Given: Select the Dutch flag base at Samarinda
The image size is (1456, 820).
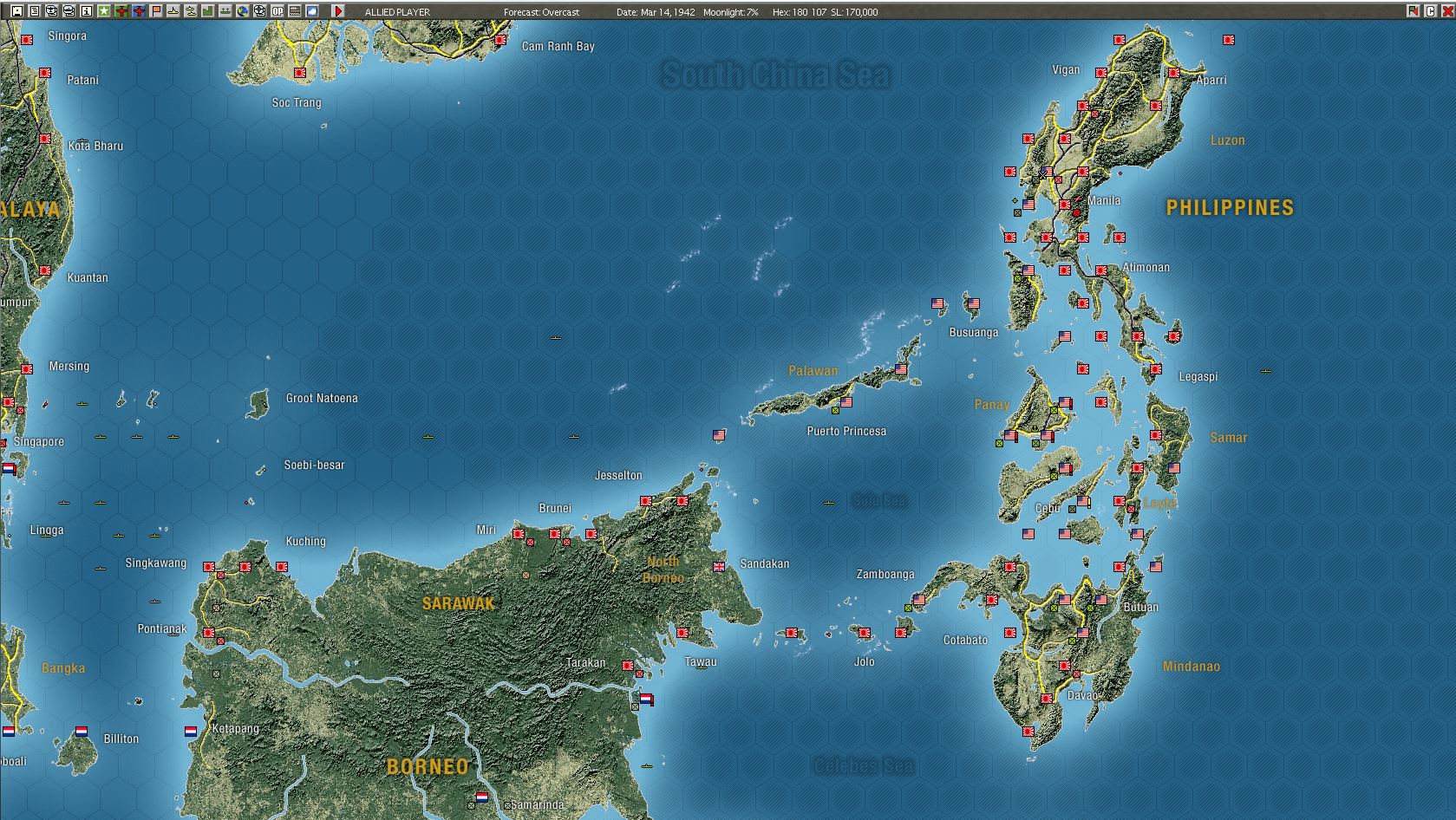Looking at the screenshot, I should tap(482, 797).
